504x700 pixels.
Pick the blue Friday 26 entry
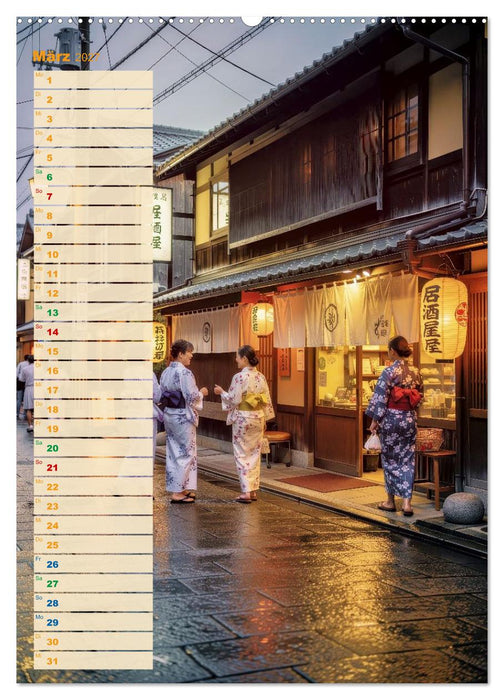(93, 564)
